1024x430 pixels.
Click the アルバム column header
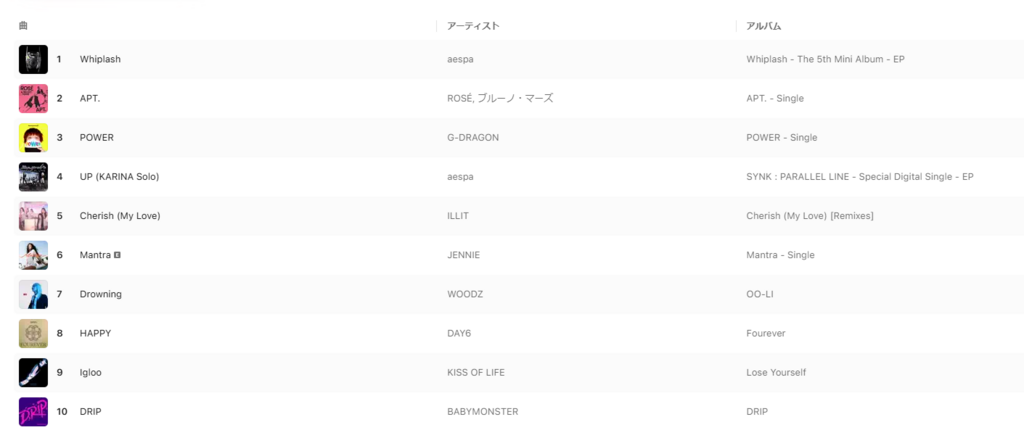(763, 25)
